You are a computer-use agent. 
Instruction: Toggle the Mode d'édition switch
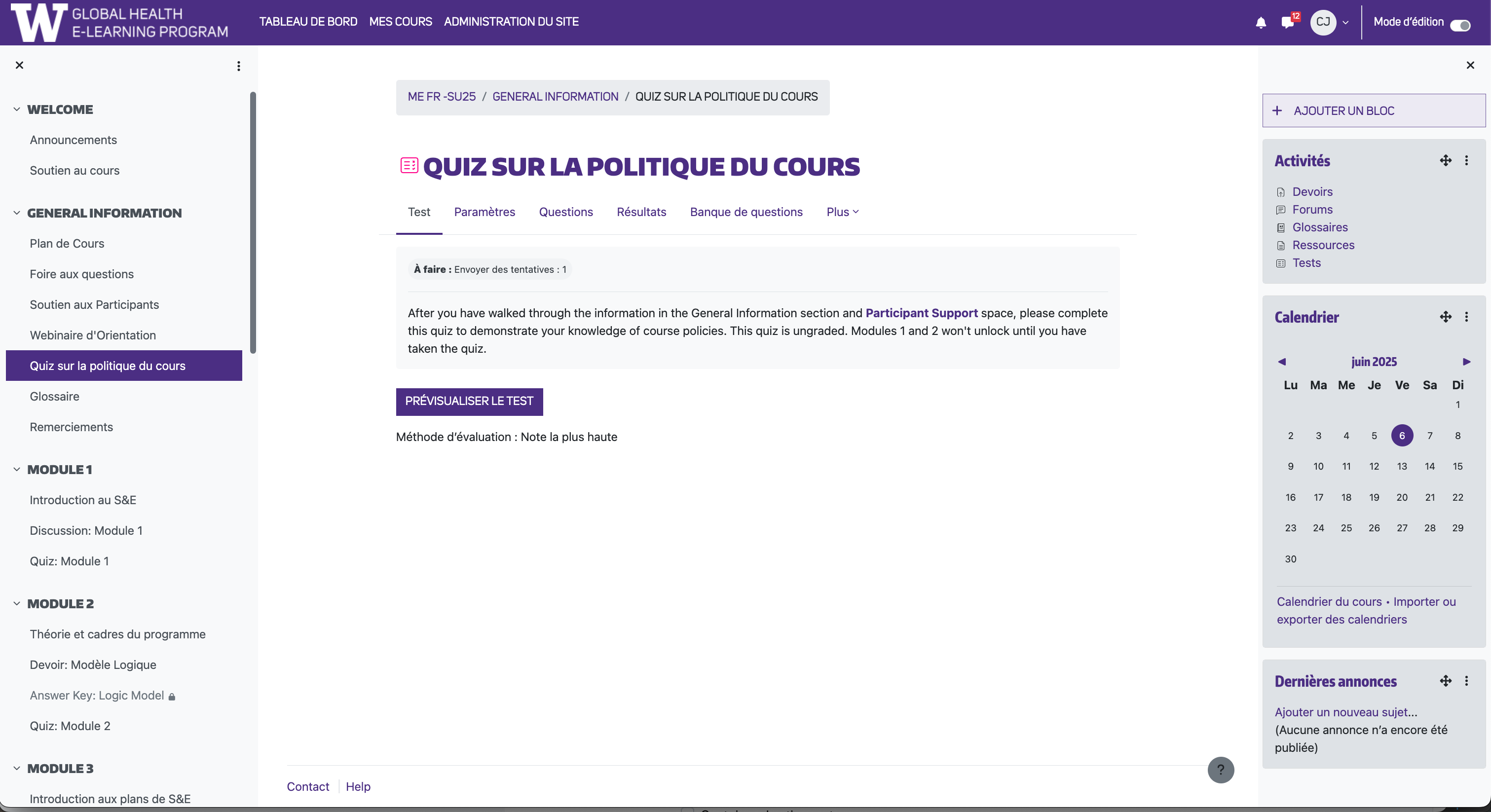pos(1460,25)
